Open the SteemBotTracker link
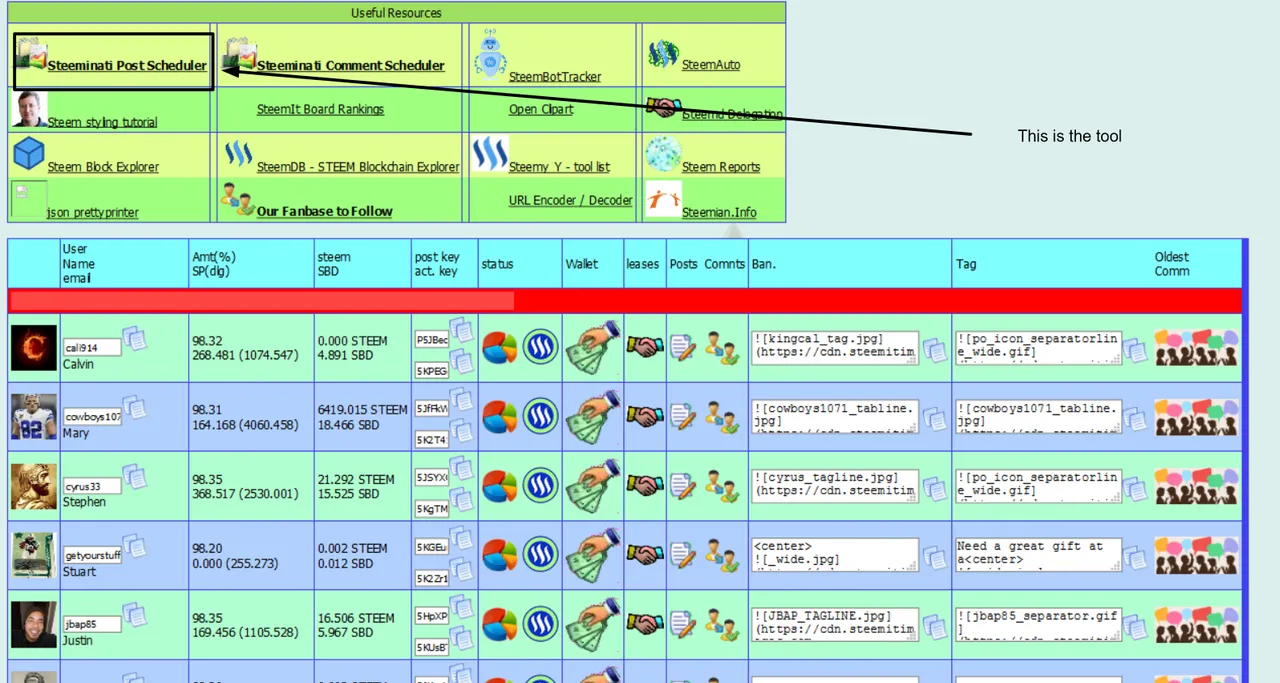Image resolution: width=1280 pixels, height=683 pixels. click(x=555, y=77)
